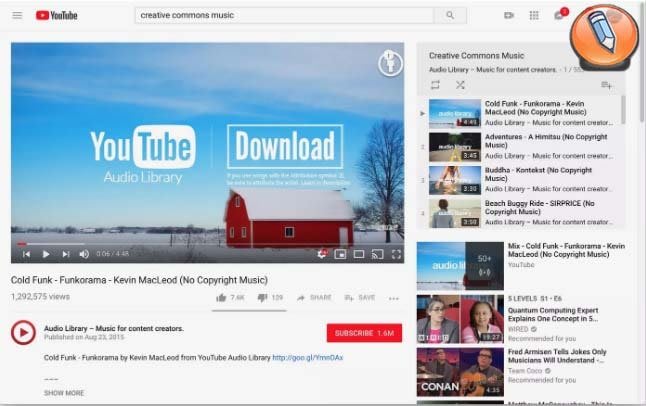Click the search magnifier button
This screenshot has height=406, width=646.
point(450,15)
